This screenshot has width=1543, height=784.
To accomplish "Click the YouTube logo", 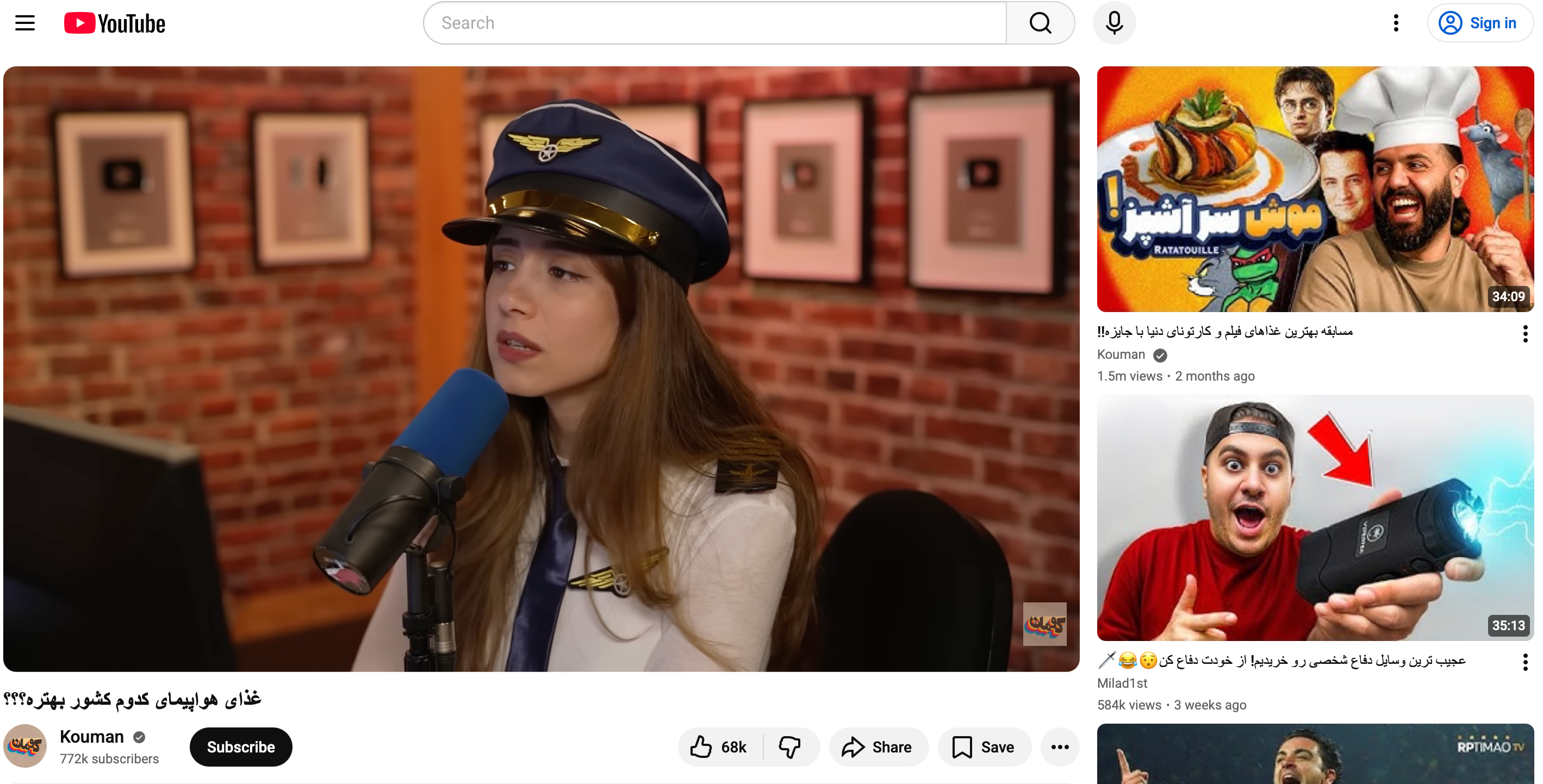I will click(x=114, y=23).
